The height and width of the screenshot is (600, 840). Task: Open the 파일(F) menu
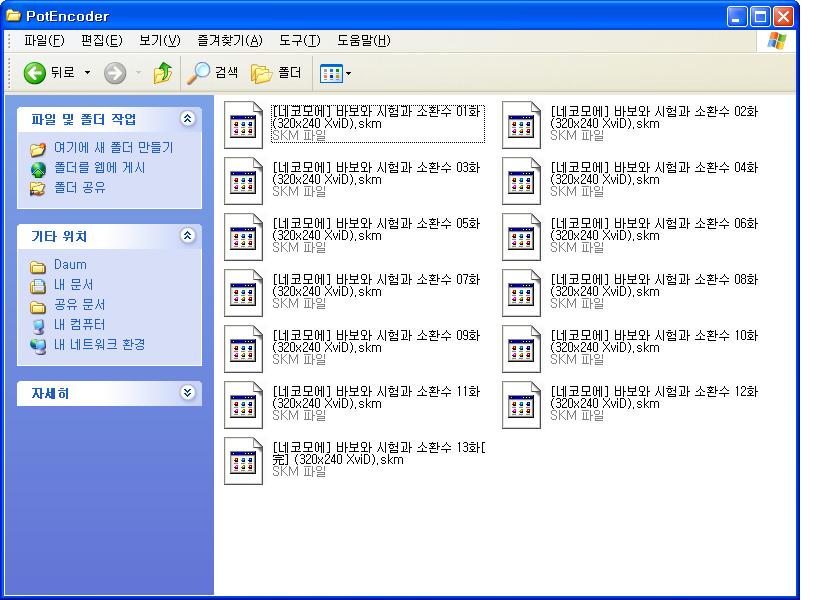click(x=44, y=40)
